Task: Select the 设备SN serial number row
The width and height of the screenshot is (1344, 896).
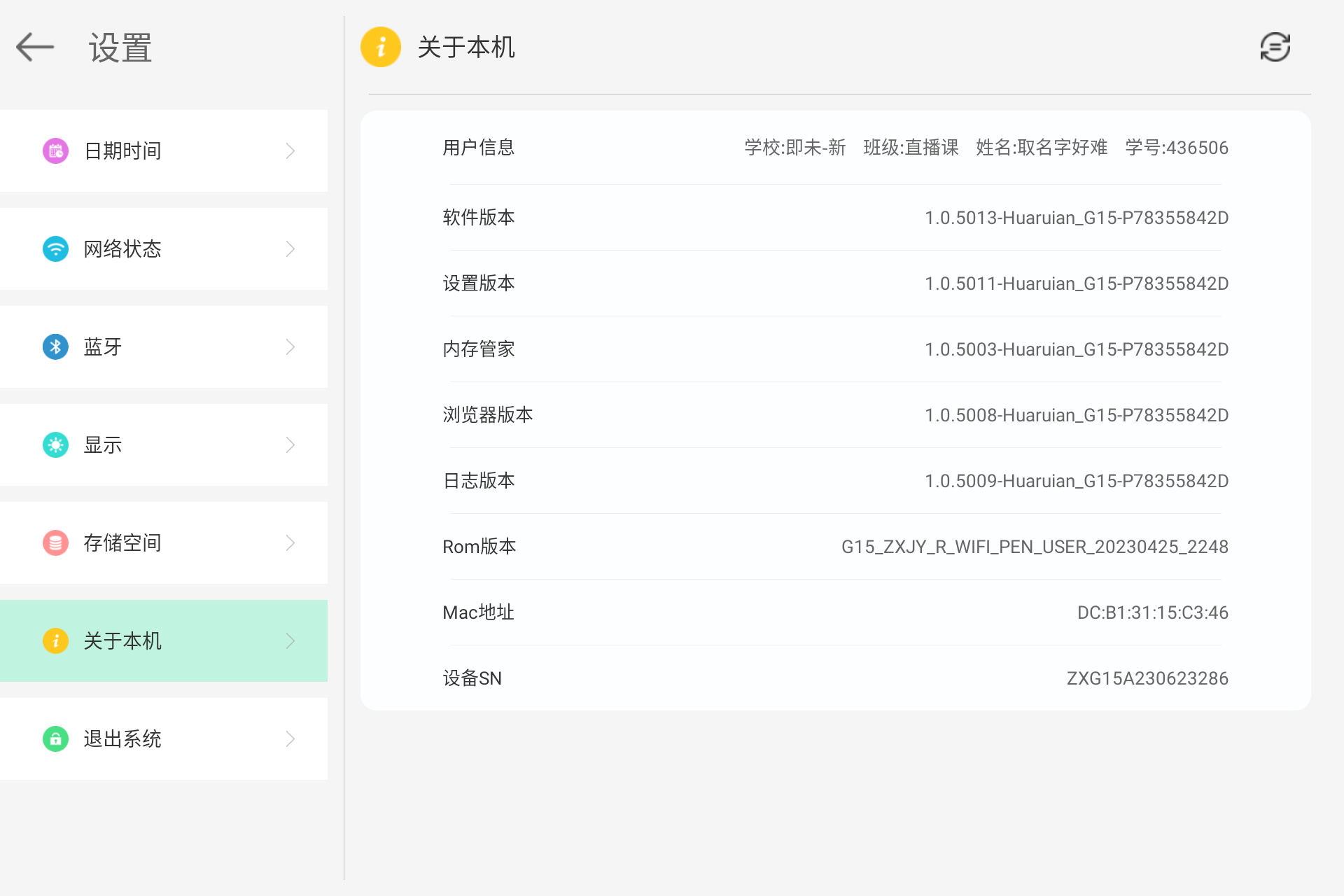Action: point(833,678)
